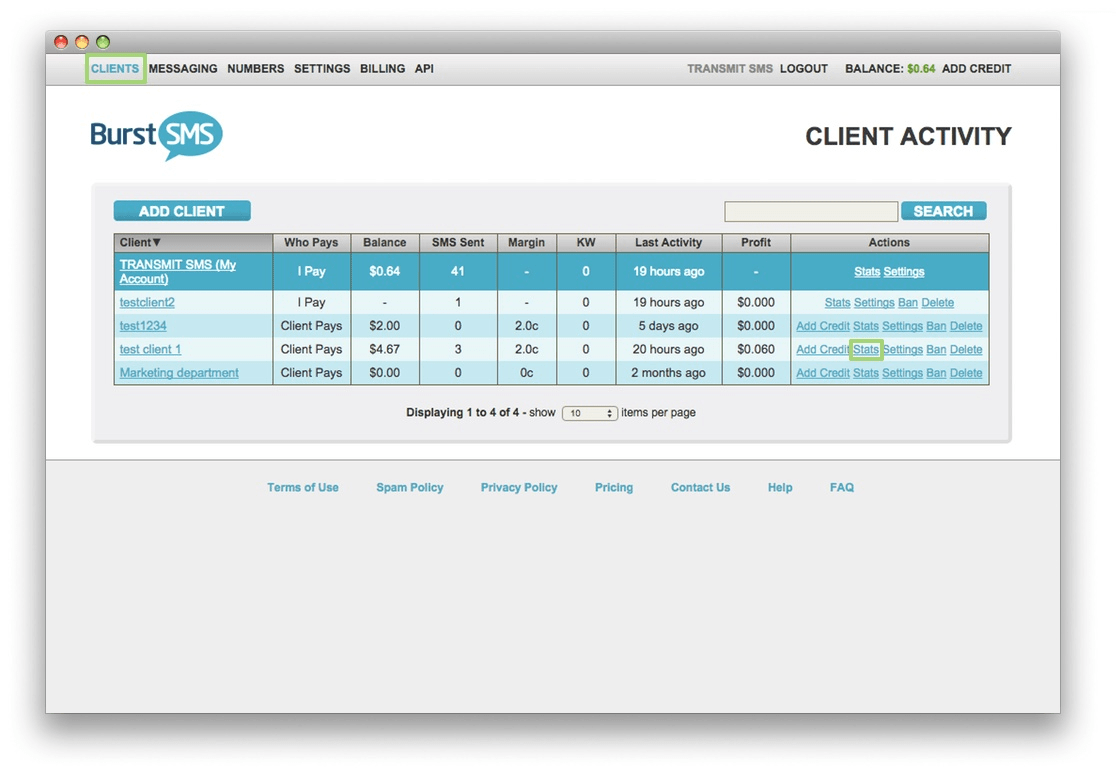Screen dimensions: 1116x776
Task: Ban the test1234 client
Action: coord(936,326)
